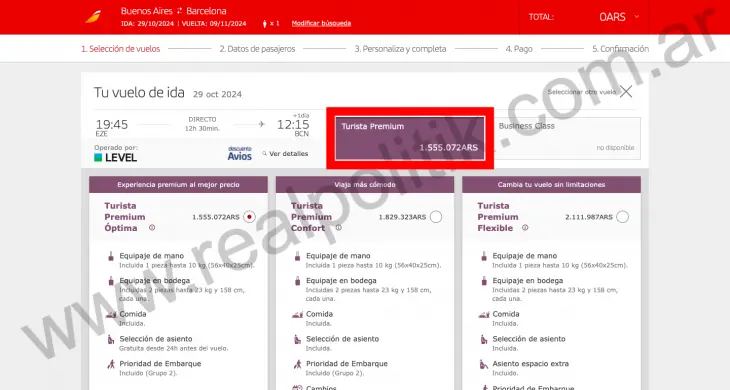Select the Turista Premium fare box
This screenshot has width=730, height=390.
(410, 138)
